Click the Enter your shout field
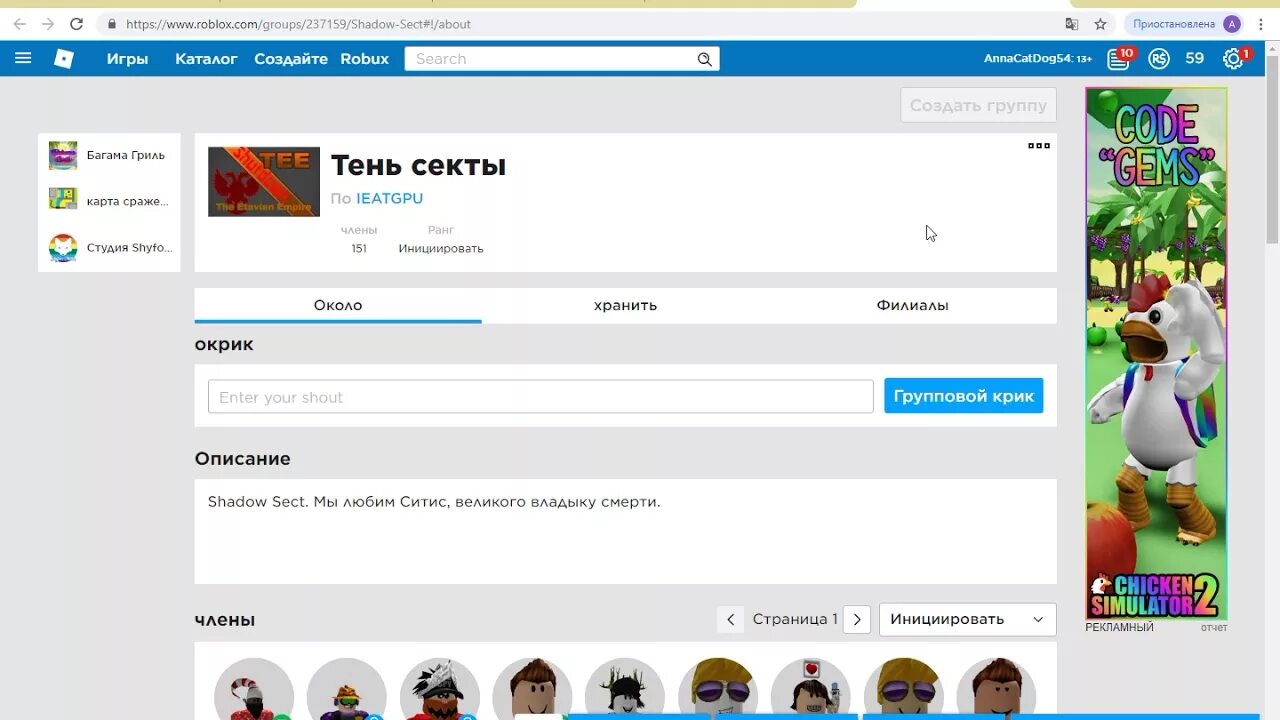This screenshot has width=1280, height=720. click(540, 396)
